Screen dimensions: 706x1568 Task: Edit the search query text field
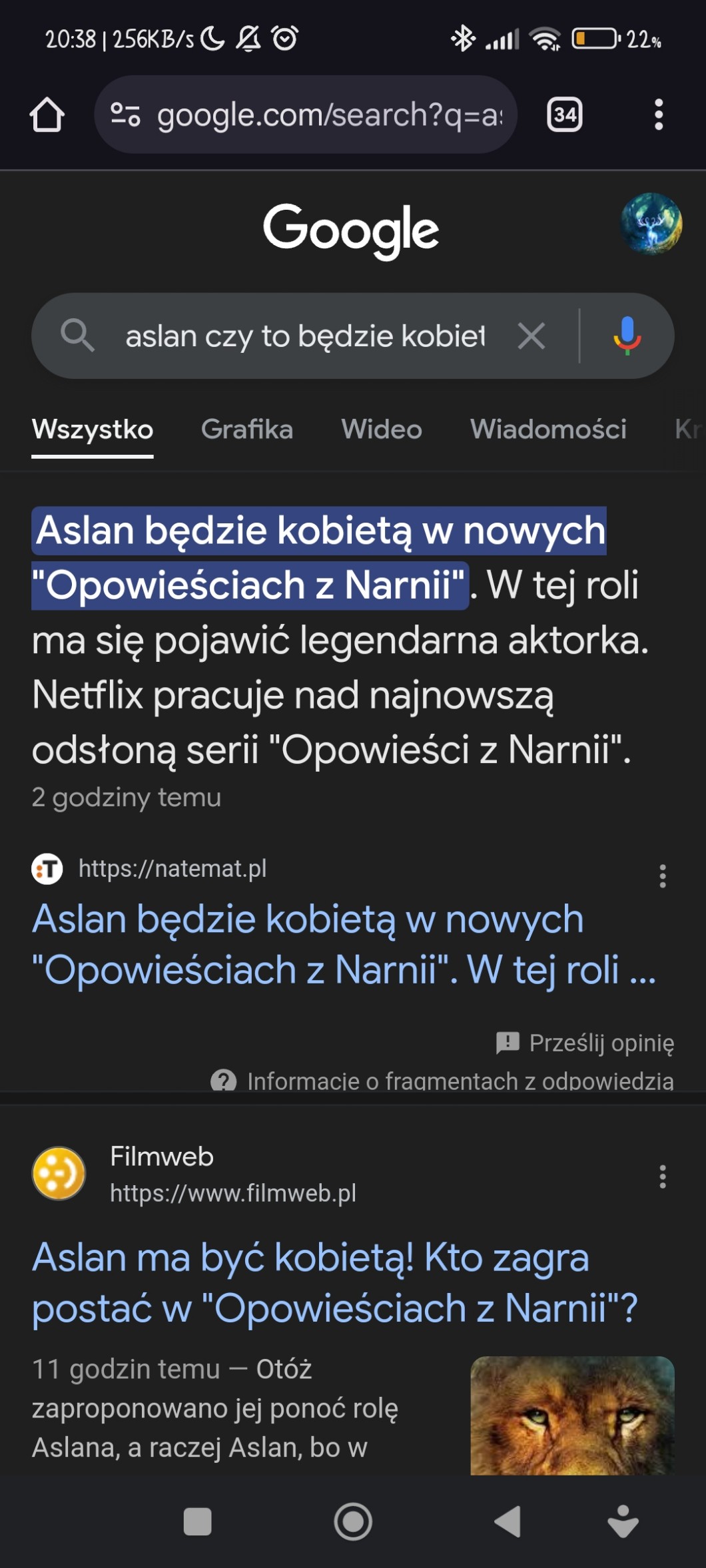point(305,336)
